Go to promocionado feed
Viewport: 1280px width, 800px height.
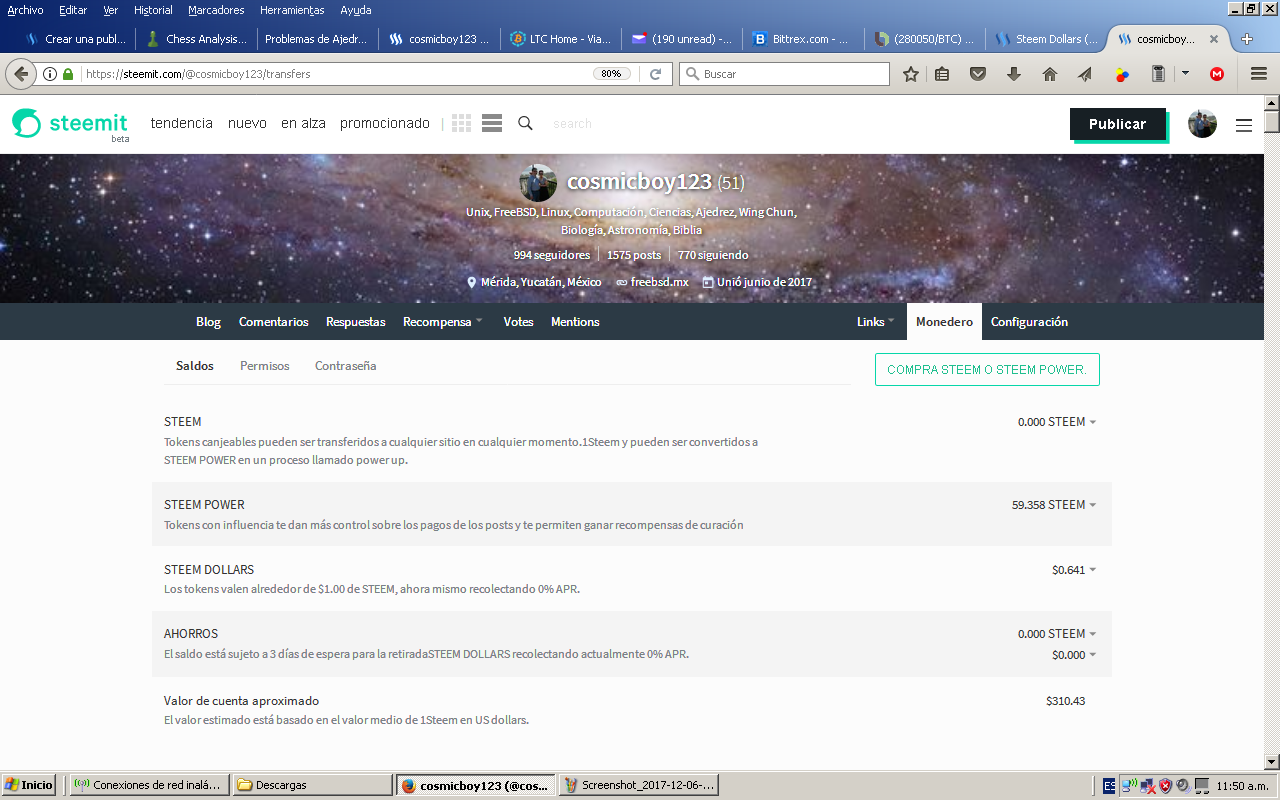[x=385, y=123]
